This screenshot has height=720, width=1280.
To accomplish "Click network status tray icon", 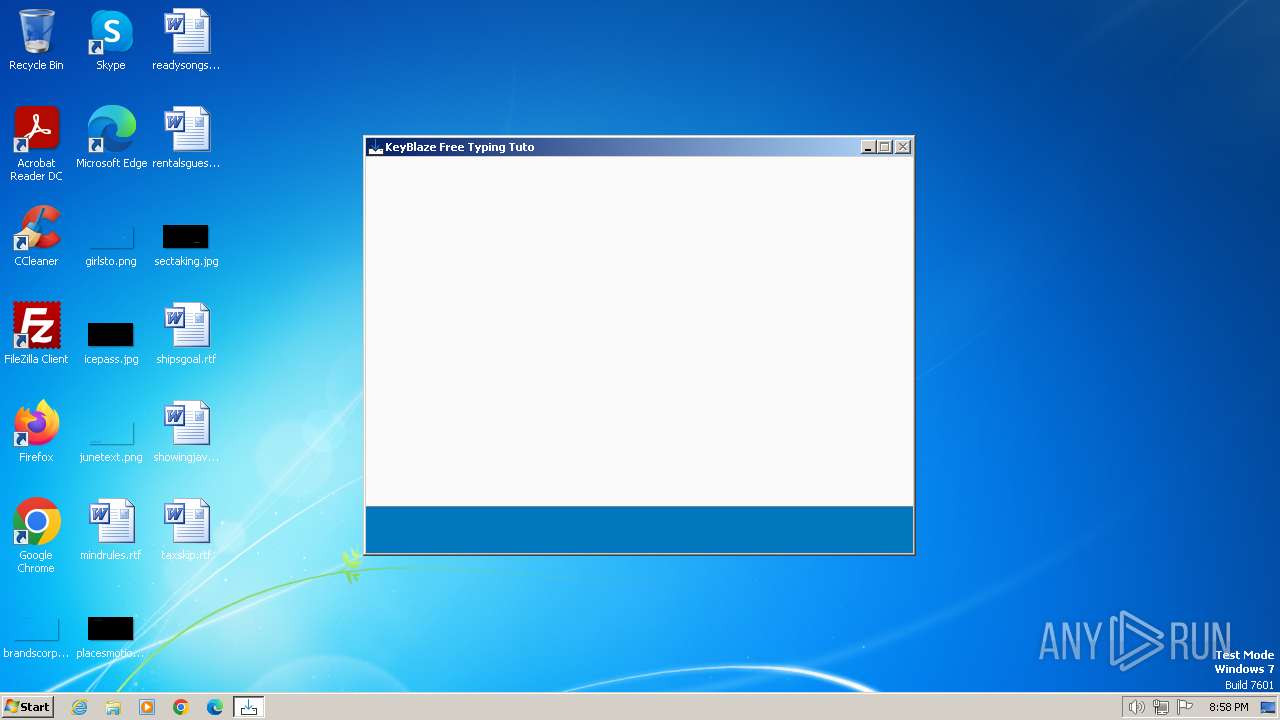I will tap(1161, 707).
